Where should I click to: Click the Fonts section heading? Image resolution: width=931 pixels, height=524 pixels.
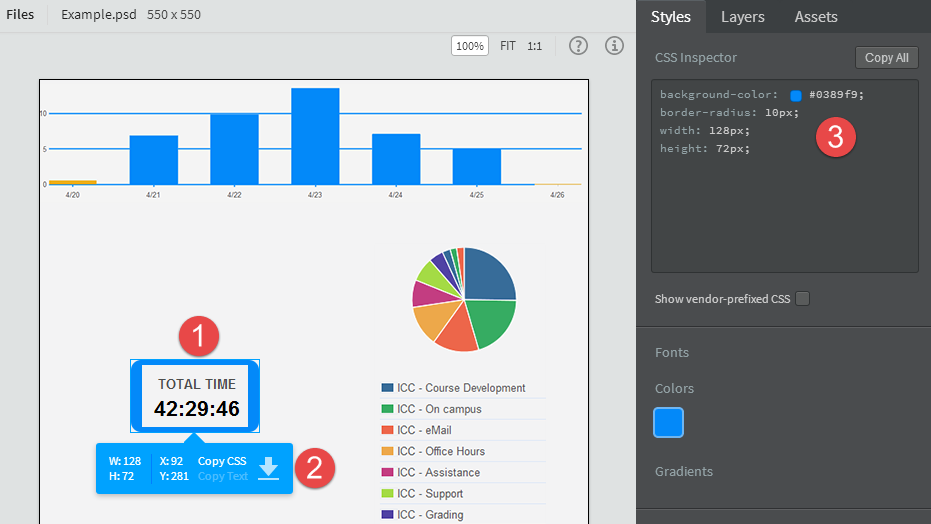coord(672,352)
